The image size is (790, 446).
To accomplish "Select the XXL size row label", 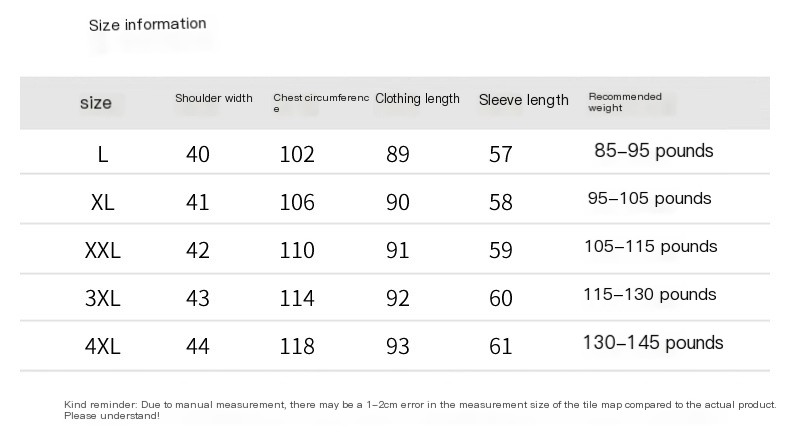I will [x=103, y=250].
